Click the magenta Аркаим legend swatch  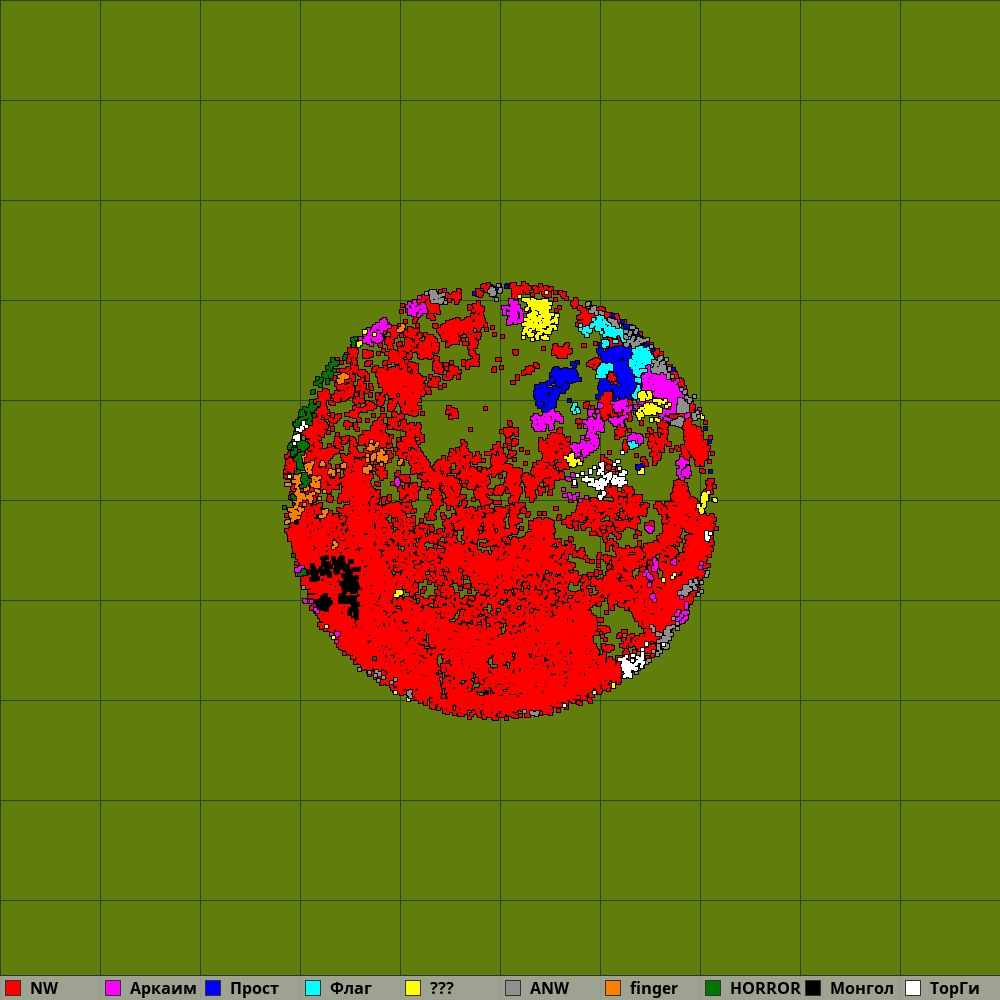click(113, 988)
